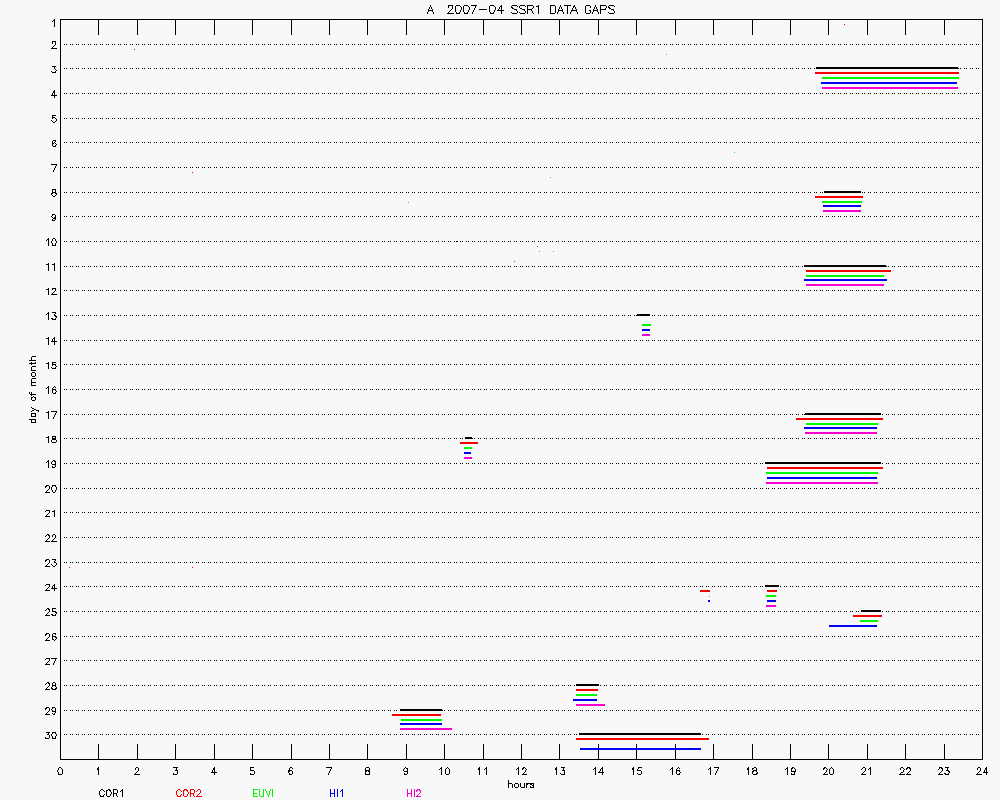Choose the magenta HI2 legend label
Image resolution: width=1000 pixels, height=800 pixels.
414,793
